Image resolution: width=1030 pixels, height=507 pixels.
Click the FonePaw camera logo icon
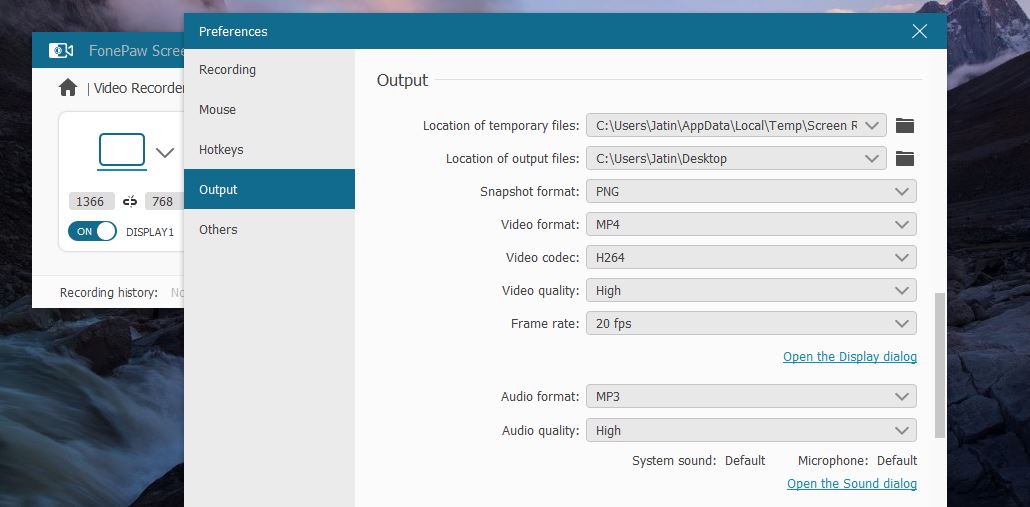(x=61, y=50)
